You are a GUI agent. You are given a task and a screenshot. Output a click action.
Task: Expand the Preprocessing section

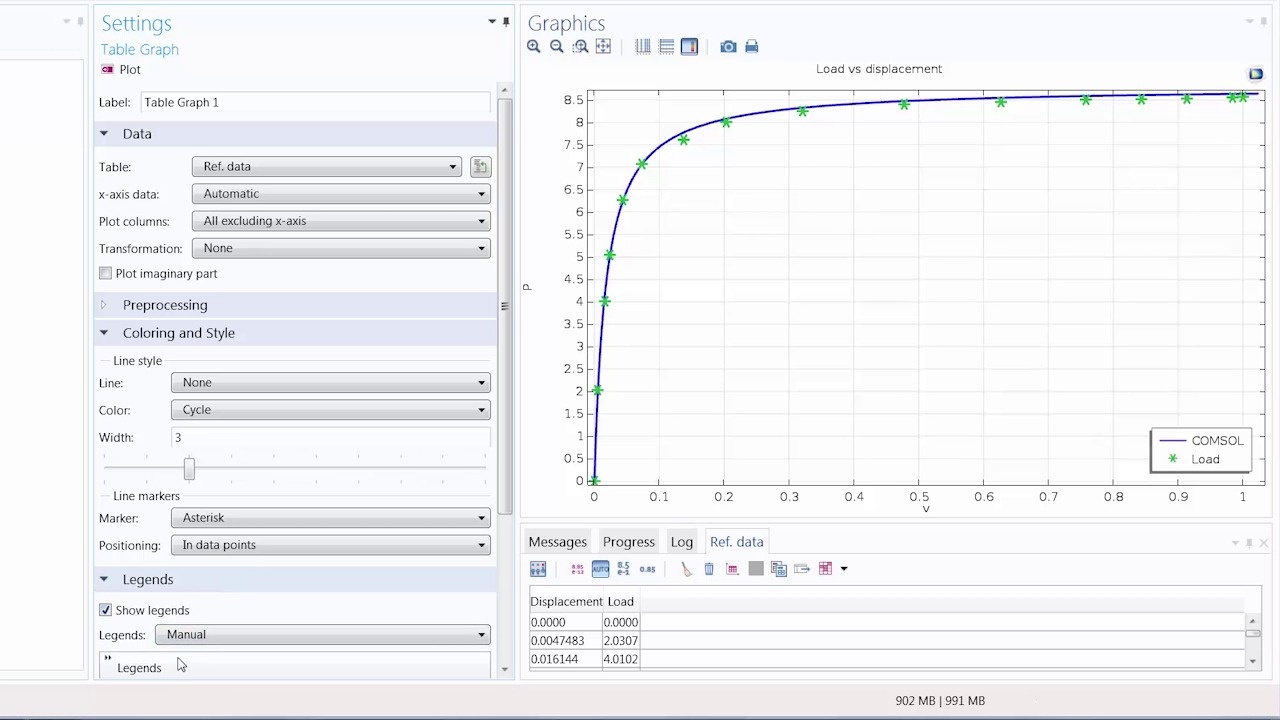pos(103,305)
